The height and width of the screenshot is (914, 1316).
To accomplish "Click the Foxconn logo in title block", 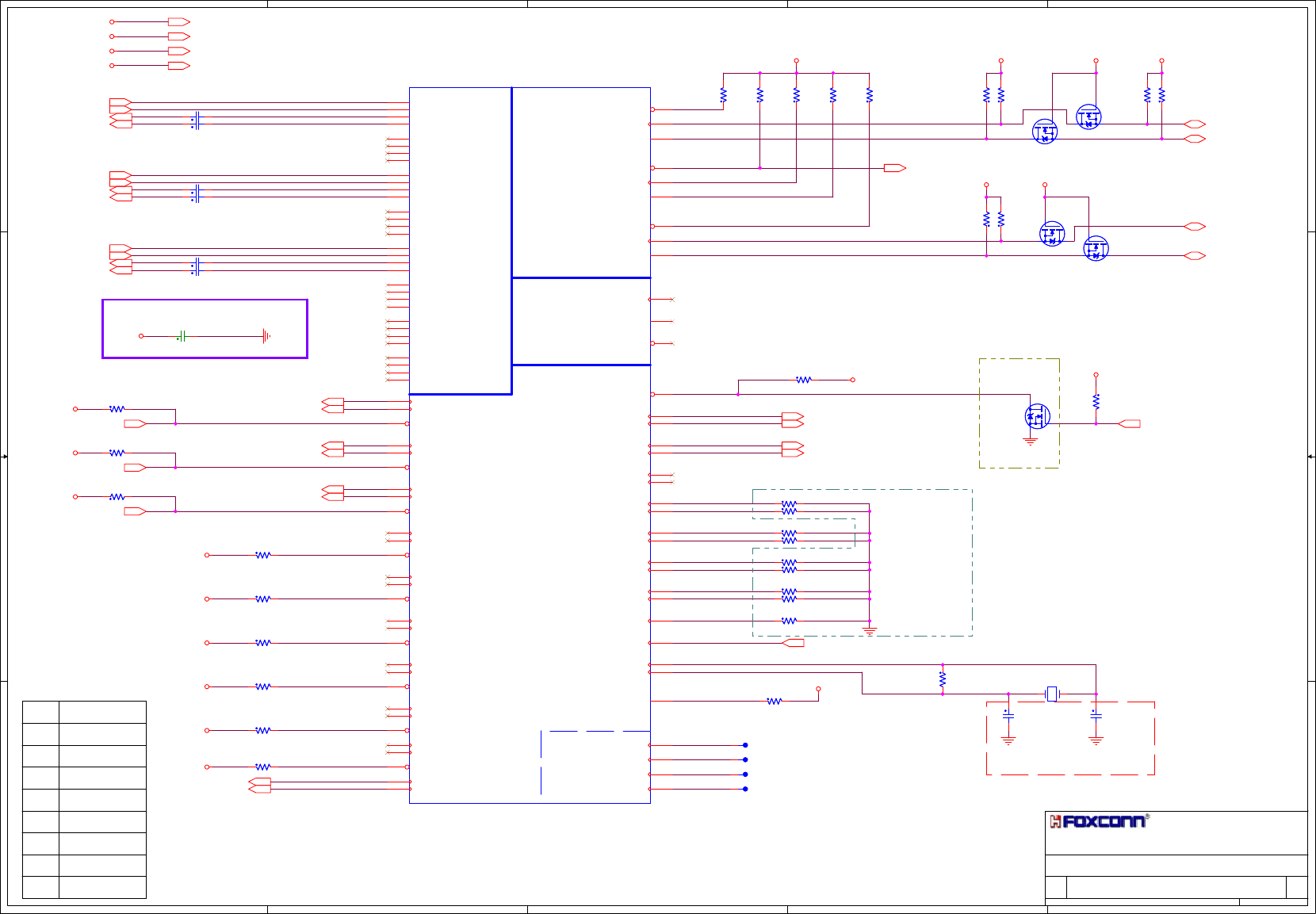I will point(1099,821).
